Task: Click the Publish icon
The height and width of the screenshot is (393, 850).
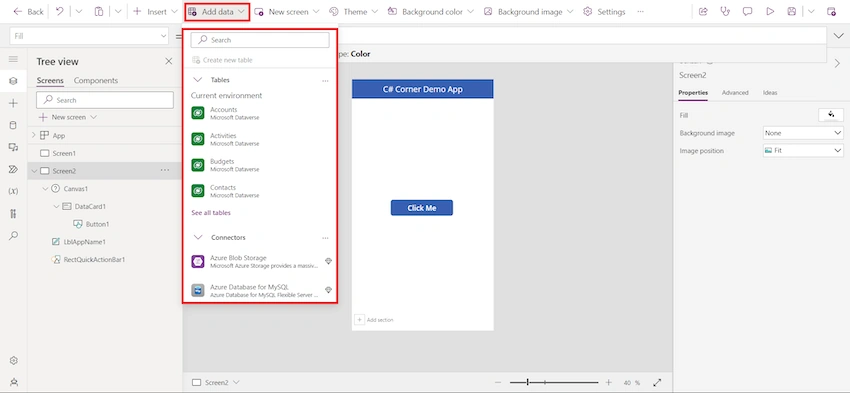Action: [832, 11]
